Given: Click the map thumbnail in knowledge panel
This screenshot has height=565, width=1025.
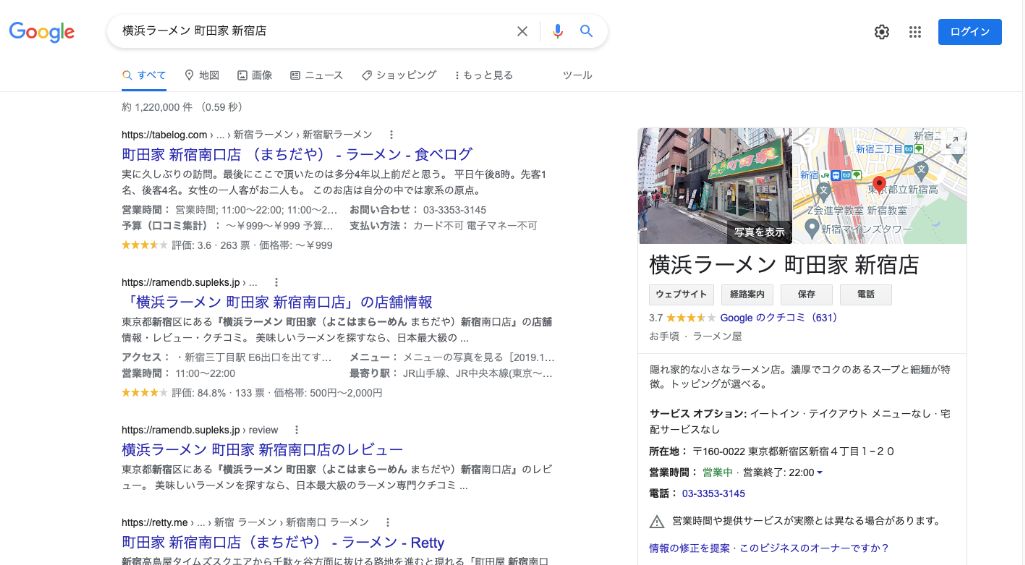Looking at the screenshot, I should click(x=879, y=186).
